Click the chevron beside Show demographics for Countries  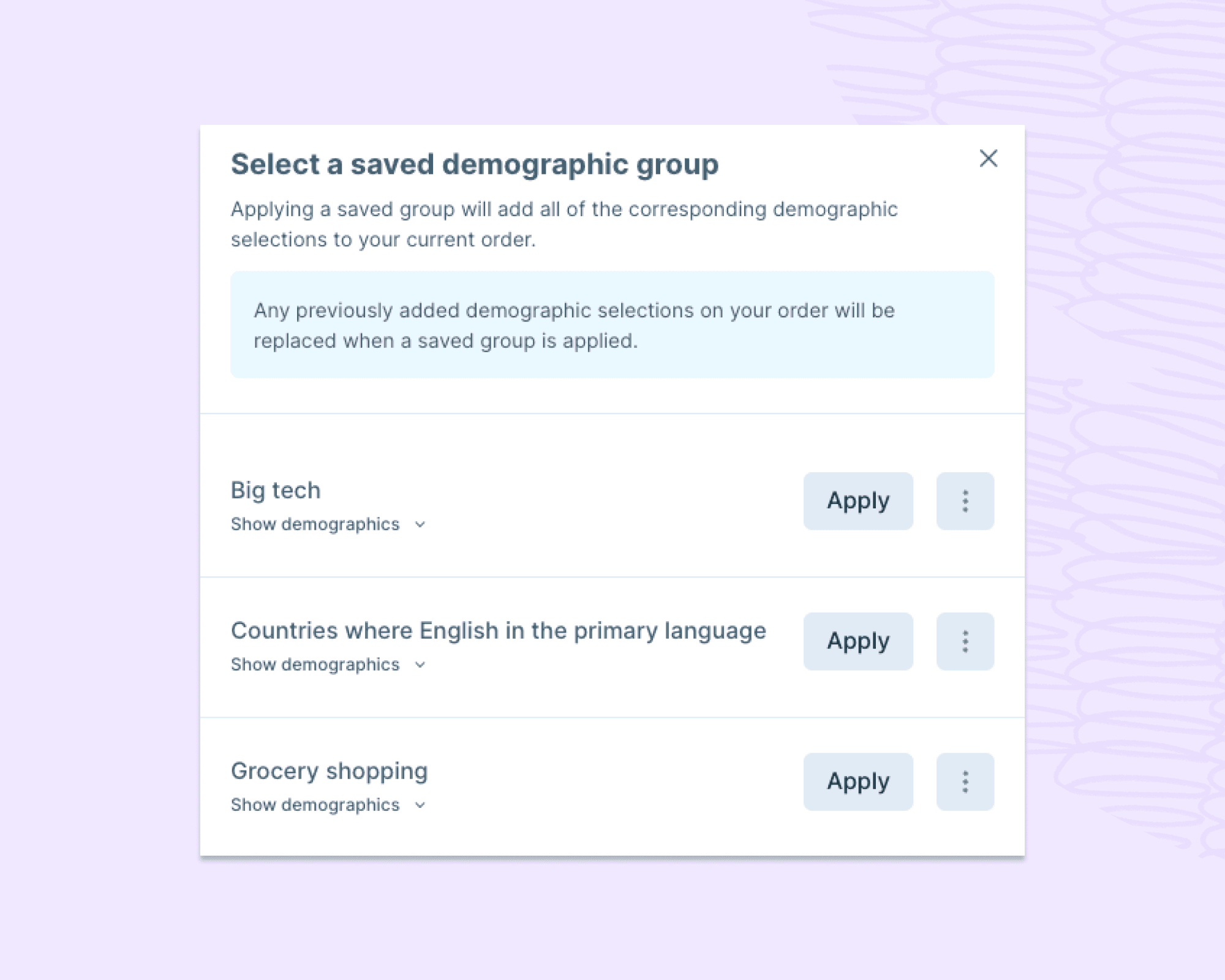(420, 665)
